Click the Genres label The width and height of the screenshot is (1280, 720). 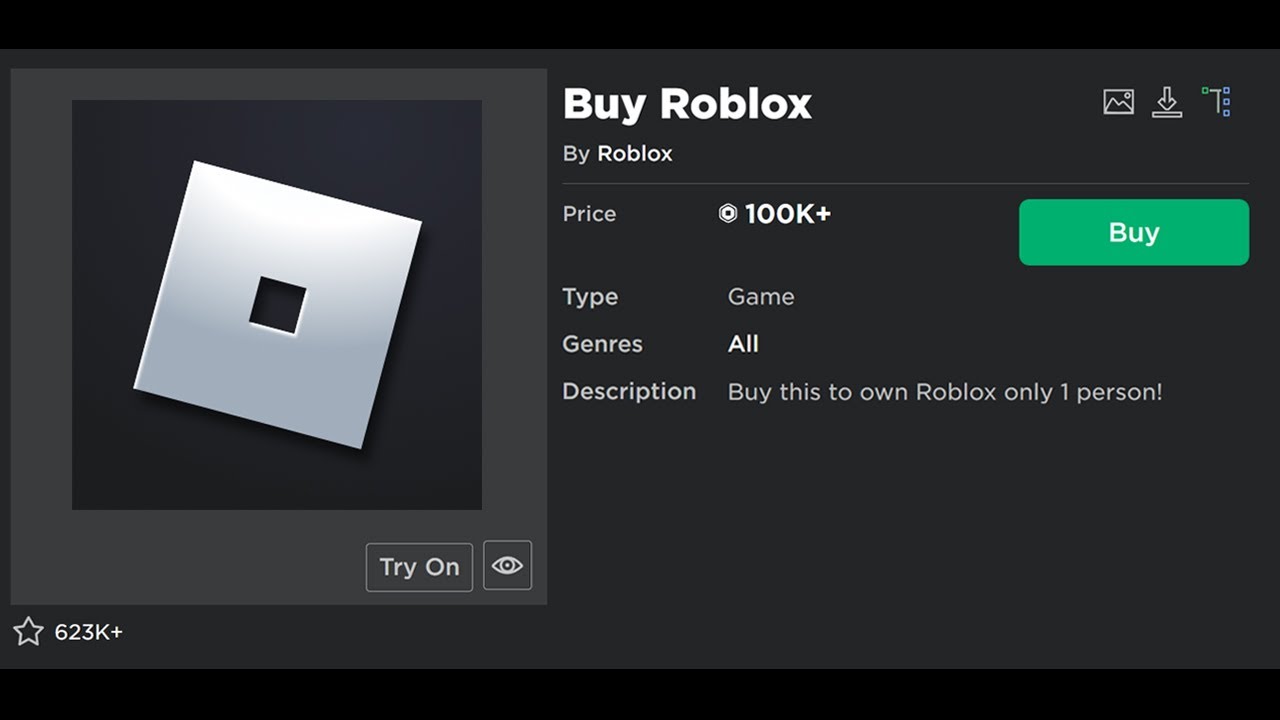tap(603, 344)
